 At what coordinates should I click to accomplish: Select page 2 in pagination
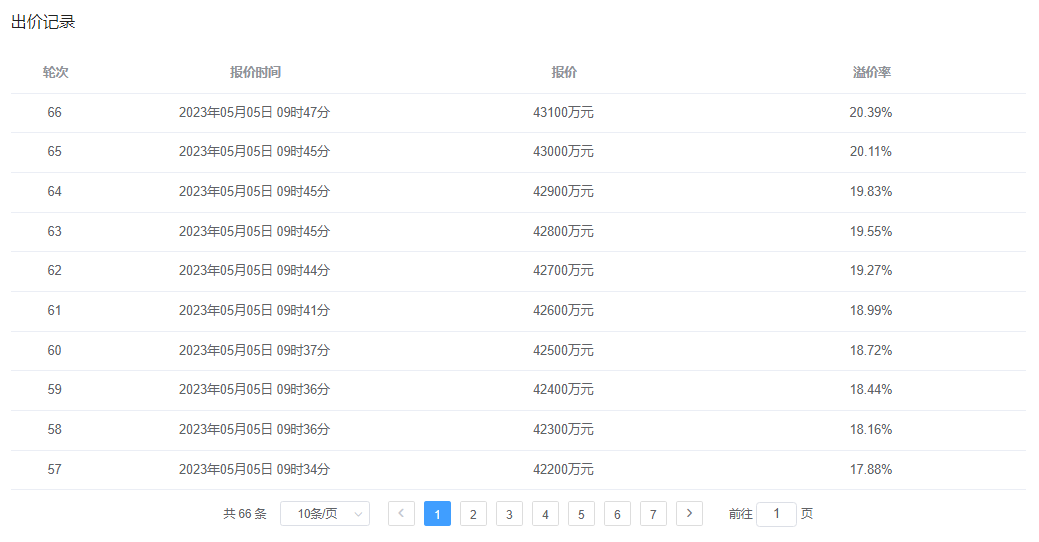pyautogui.click(x=473, y=514)
